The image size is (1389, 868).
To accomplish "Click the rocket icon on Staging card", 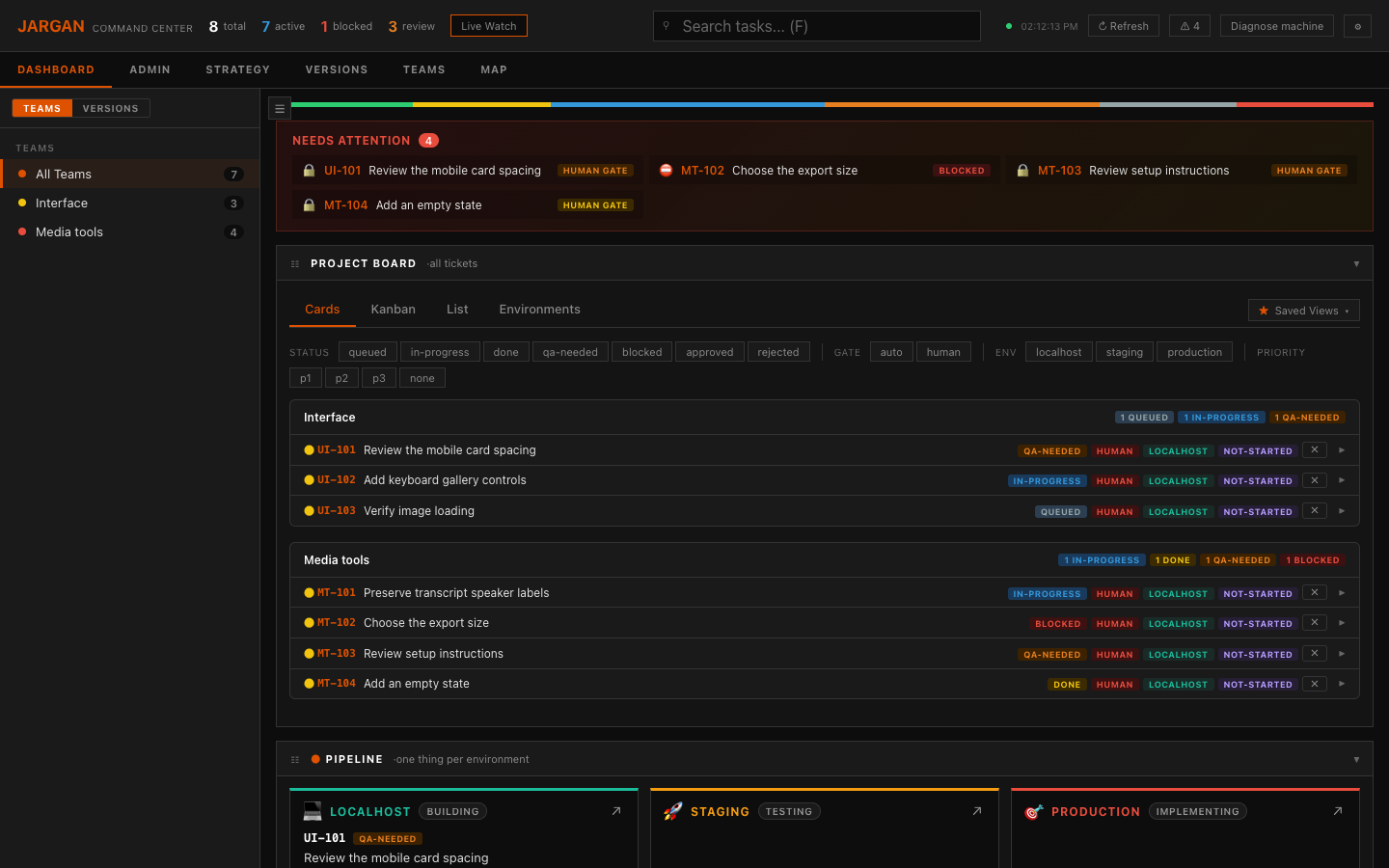I will coord(672,811).
